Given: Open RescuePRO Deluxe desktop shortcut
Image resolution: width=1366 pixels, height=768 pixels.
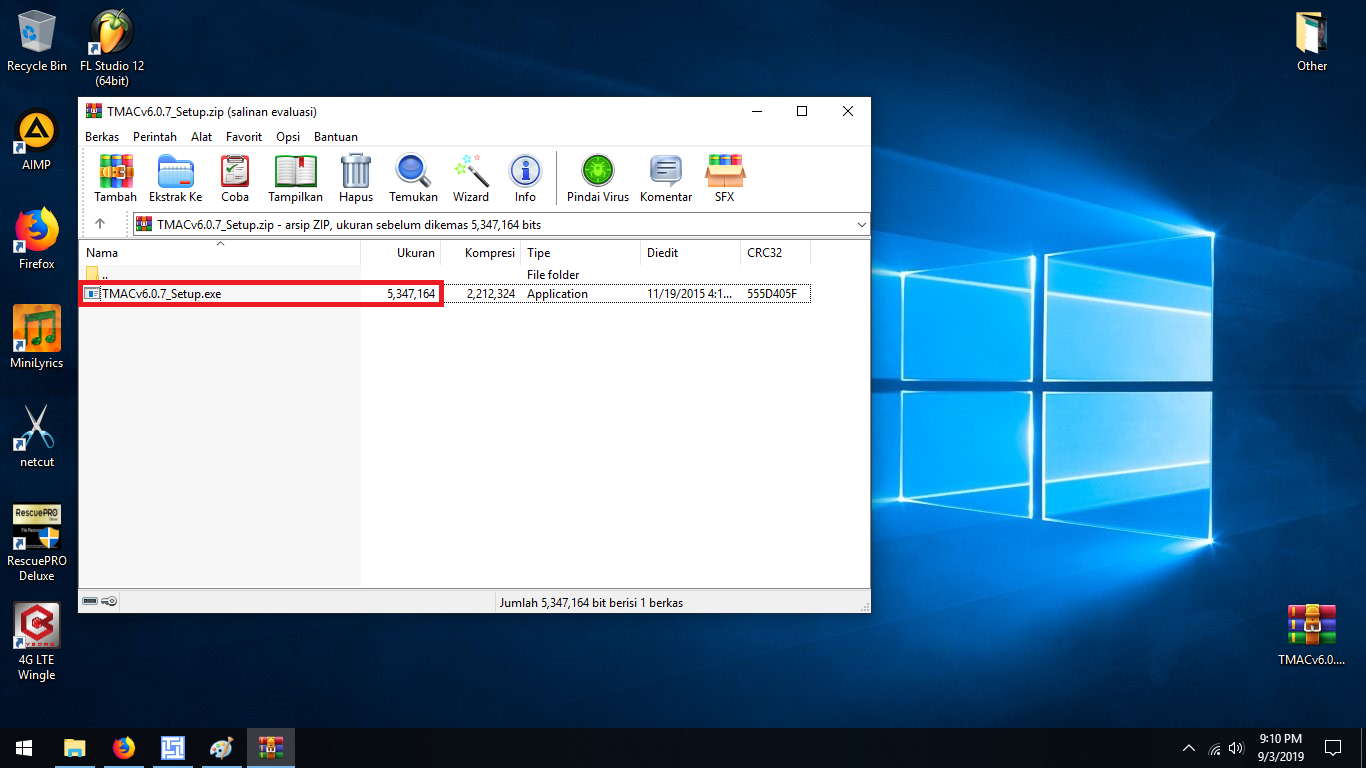Looking at the screenshot, I should [37, 542].
